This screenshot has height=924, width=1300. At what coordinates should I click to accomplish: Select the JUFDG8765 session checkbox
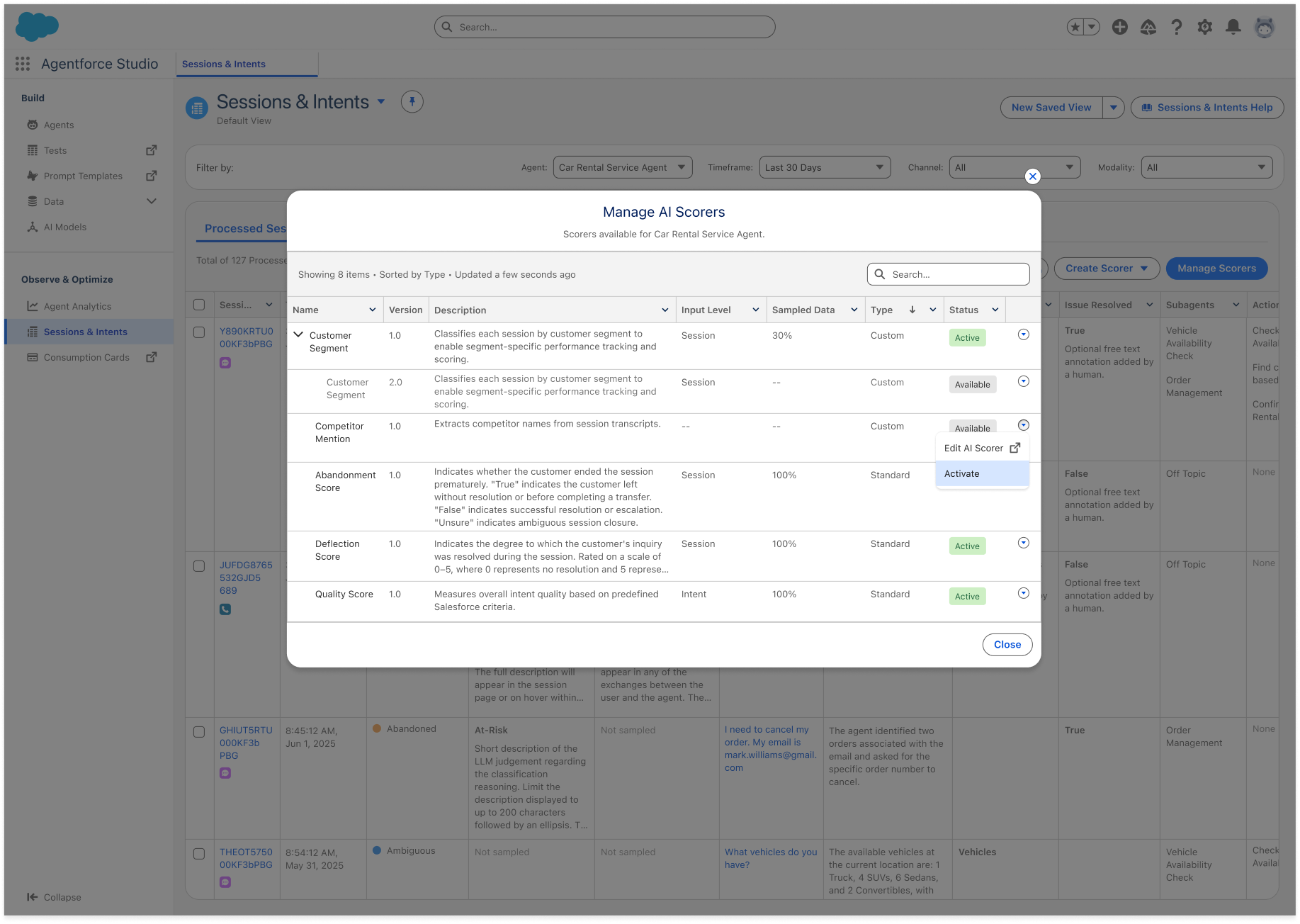pyautogui.click(x=199, y=566)
